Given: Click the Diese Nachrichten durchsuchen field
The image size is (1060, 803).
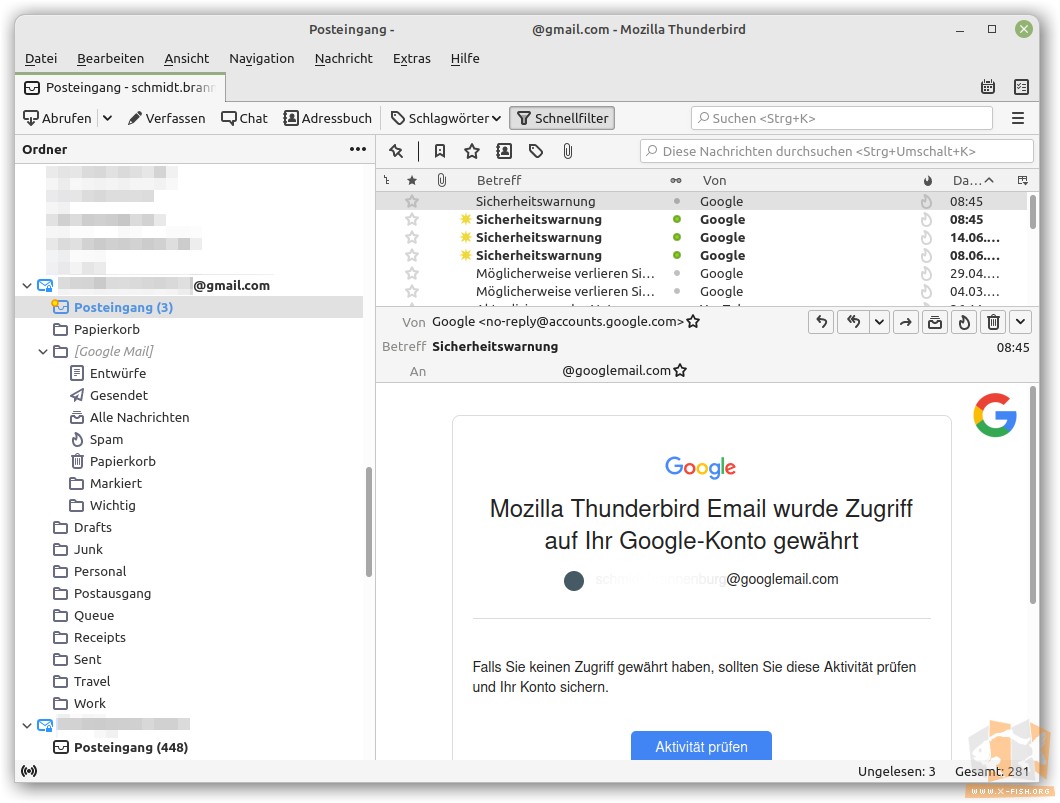Looking at the screenshot, I should 837,151.
